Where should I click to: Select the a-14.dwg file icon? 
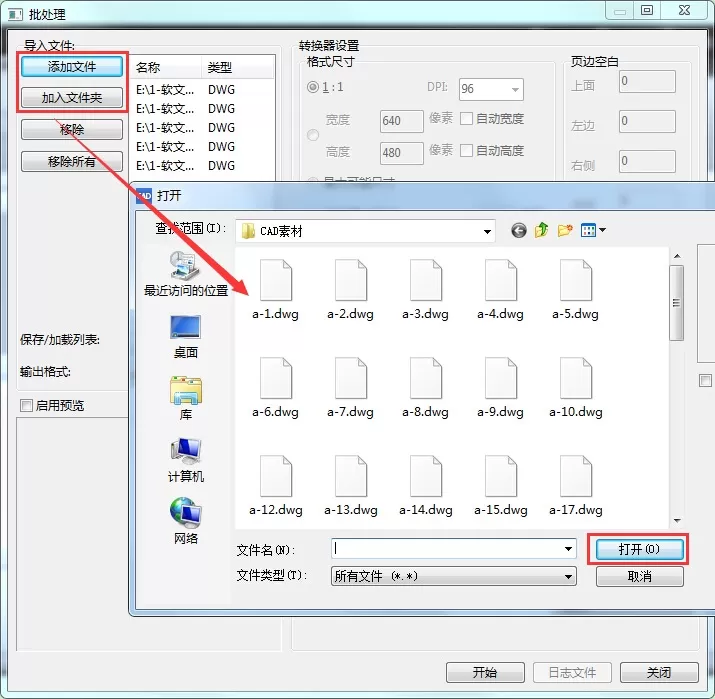tap(426, 476)
